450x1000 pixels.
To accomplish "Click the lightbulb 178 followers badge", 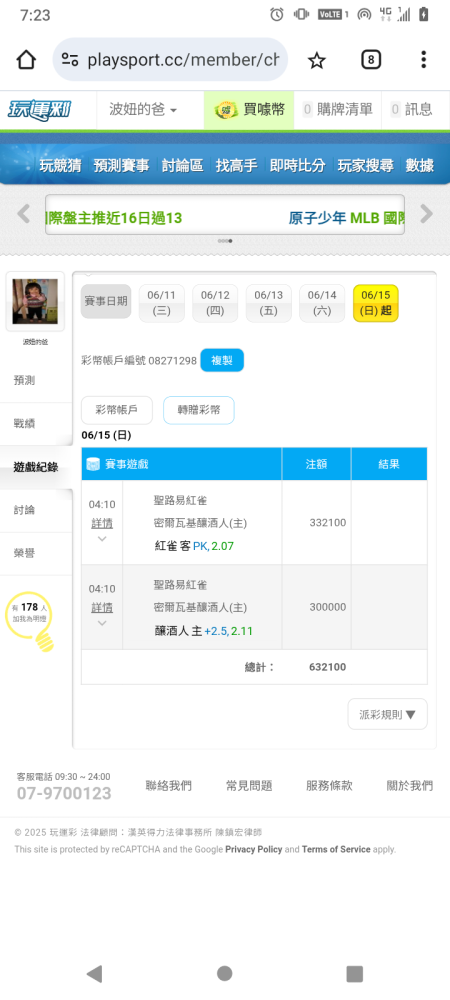I will [30, 622].
